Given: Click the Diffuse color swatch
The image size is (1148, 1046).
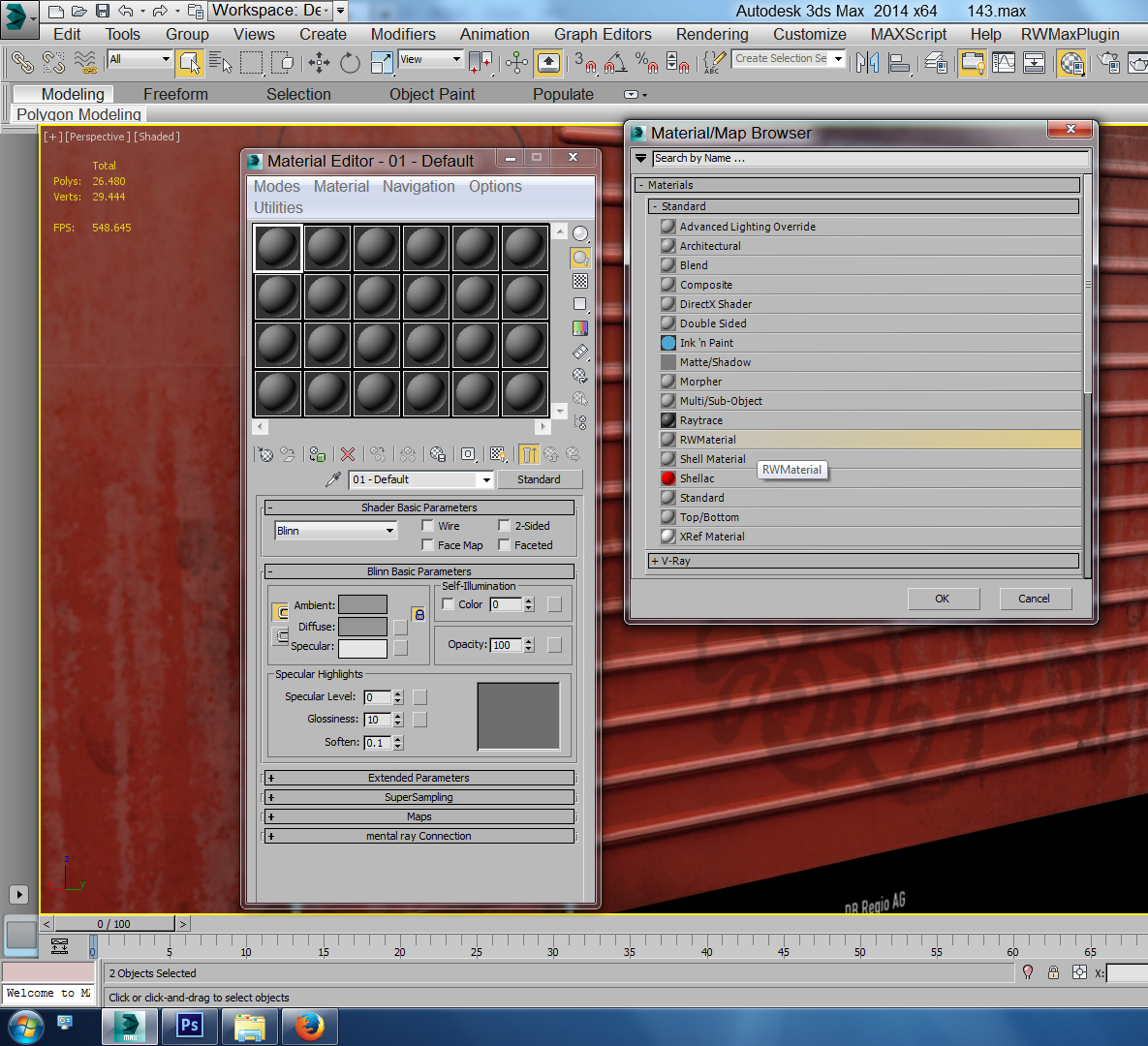Looking at the screenshot, I should (362, 627).
